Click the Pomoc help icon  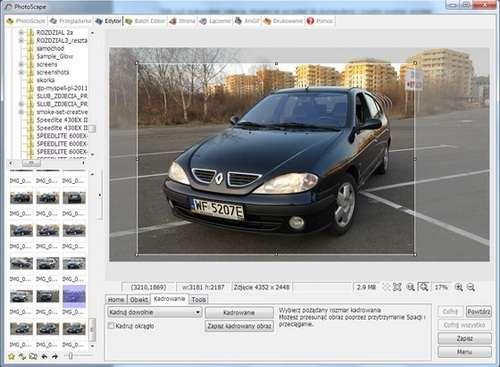[x=310, y=21]
